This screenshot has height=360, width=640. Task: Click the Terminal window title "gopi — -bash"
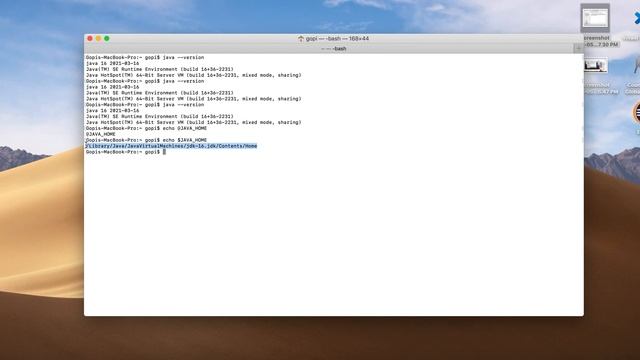338,38
